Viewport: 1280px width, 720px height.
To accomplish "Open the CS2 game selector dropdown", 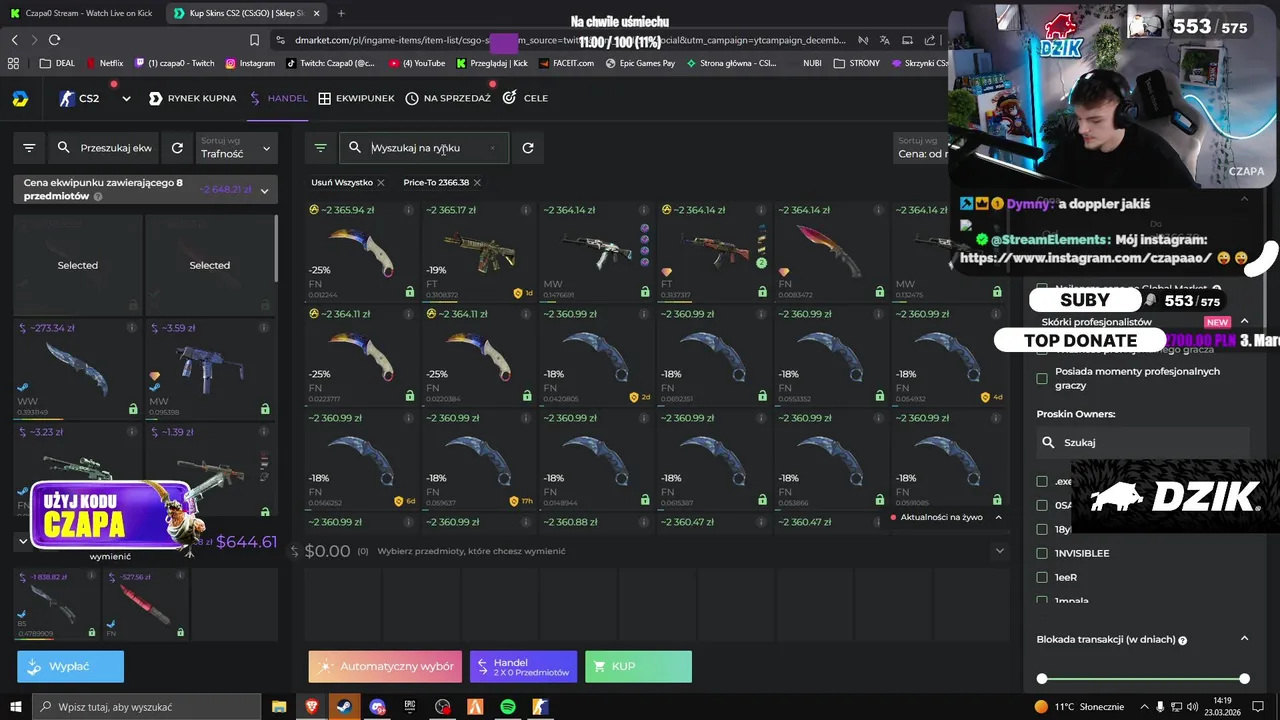I will 126,99.
